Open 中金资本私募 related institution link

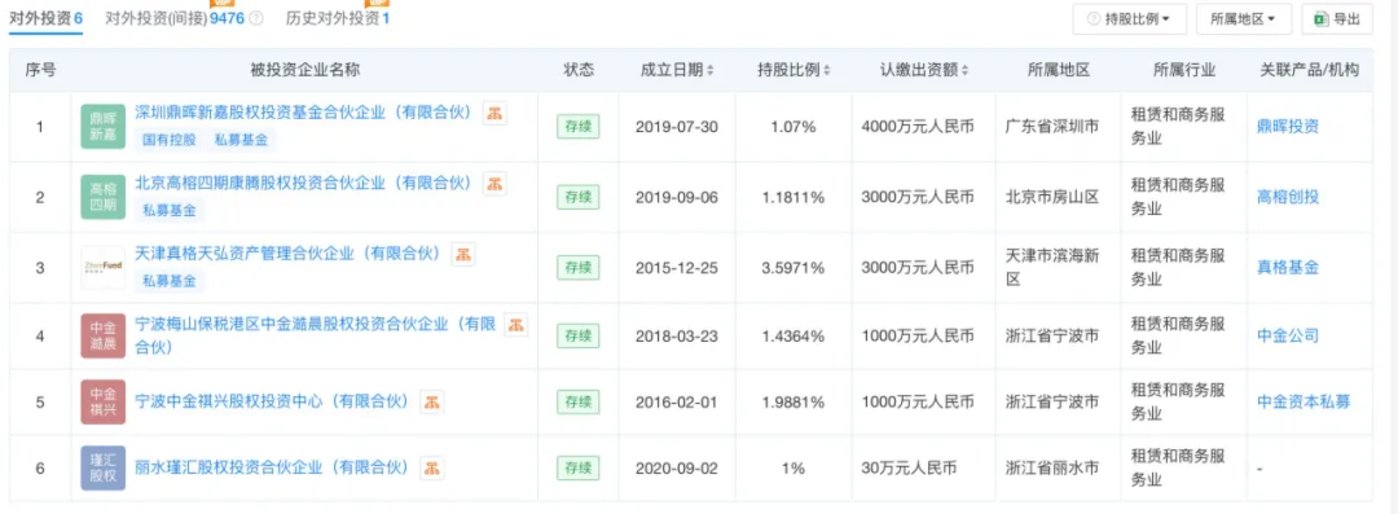[1303, 401]
